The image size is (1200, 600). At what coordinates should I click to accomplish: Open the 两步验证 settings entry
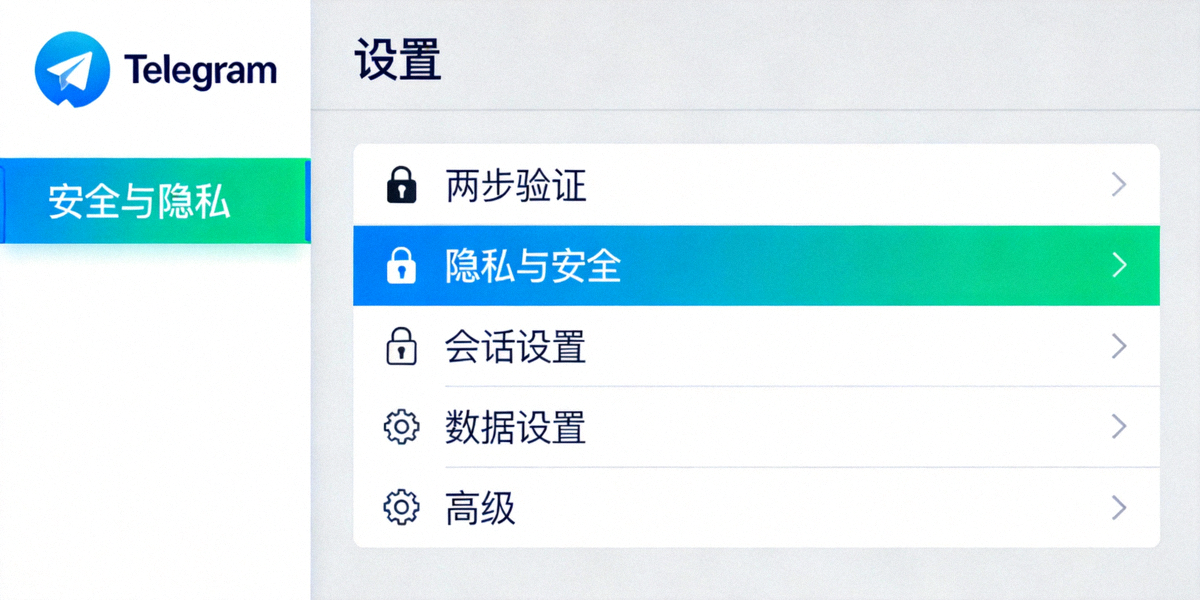700,184
